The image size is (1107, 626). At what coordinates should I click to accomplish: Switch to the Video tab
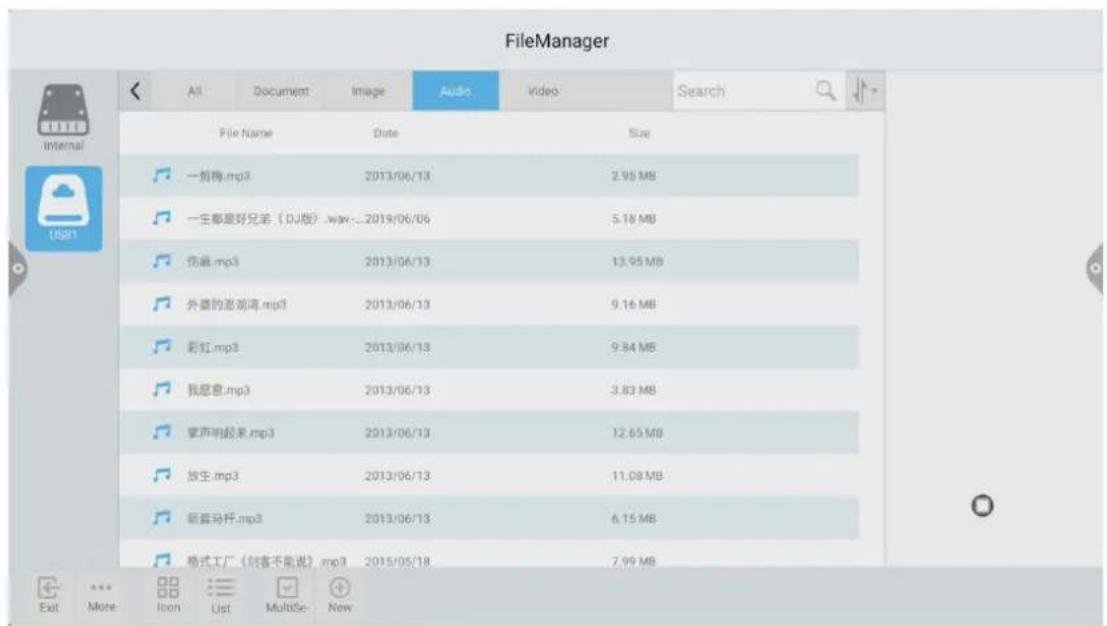pos(543,91)
